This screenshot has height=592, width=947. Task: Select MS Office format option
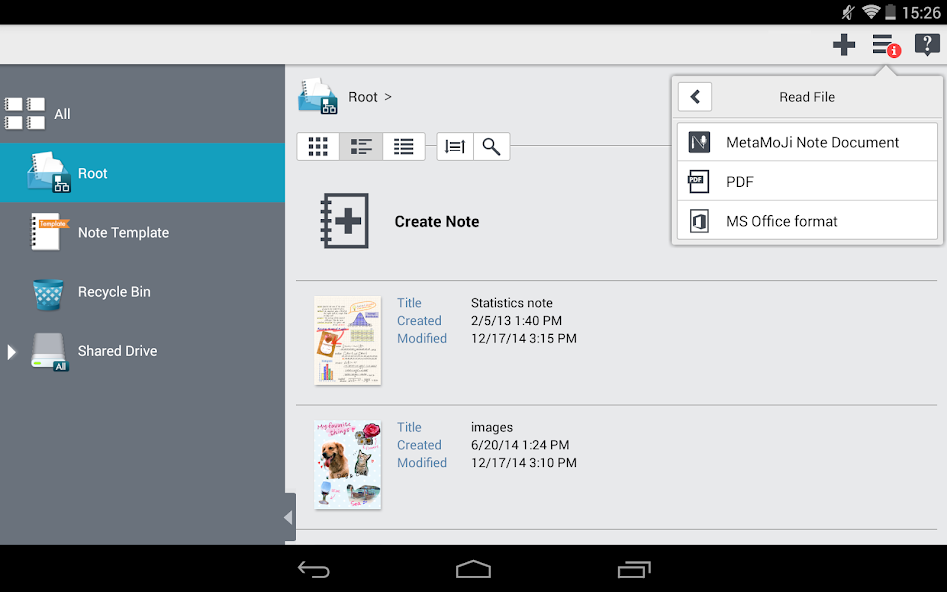807,221
